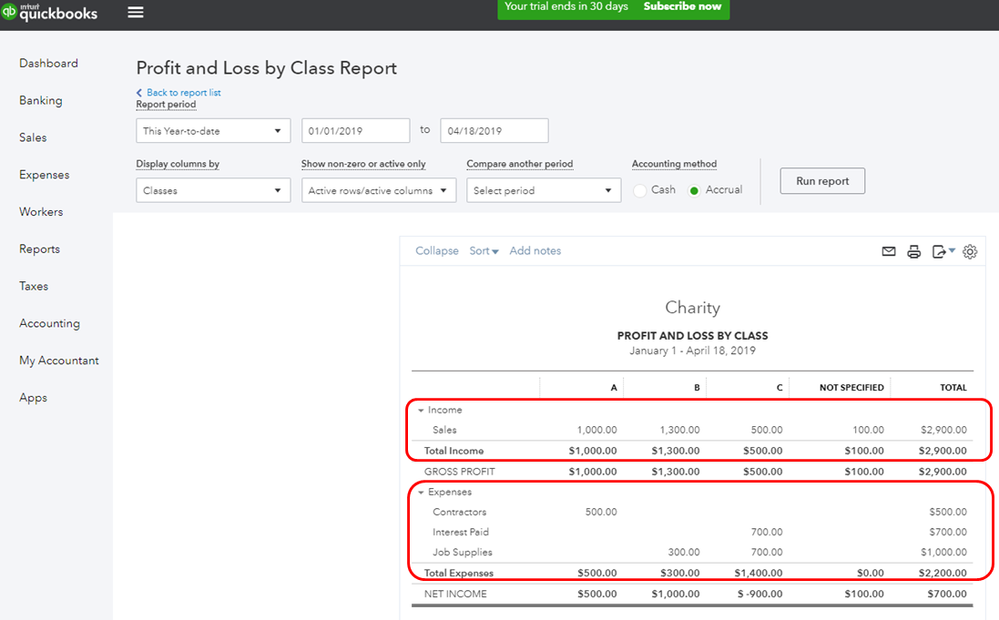Click the QuickBooks logo

[50, 12]
